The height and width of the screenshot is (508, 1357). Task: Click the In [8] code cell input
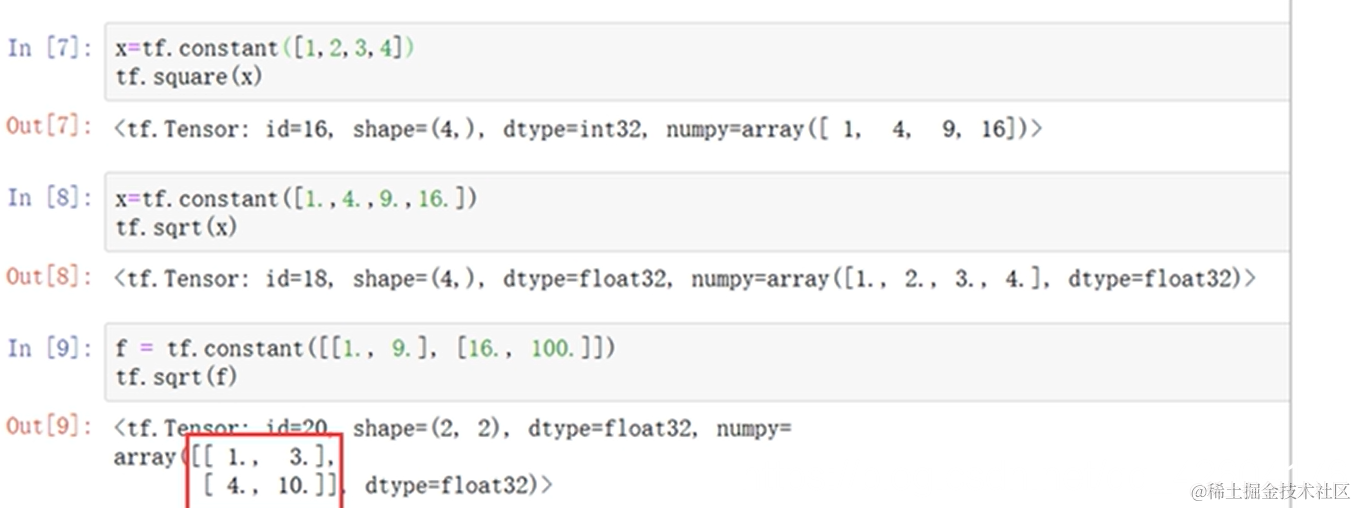[697, 212]
